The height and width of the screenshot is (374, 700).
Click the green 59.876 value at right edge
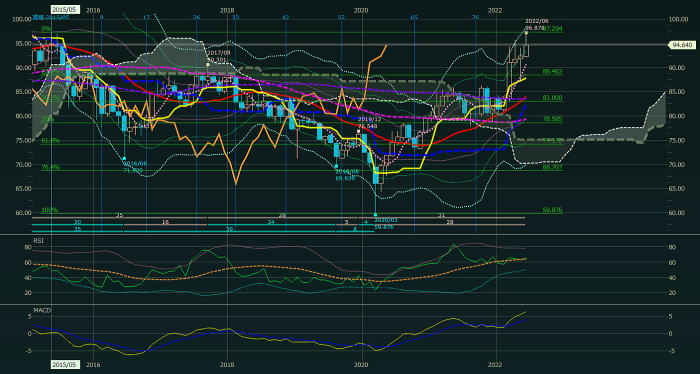552,210
